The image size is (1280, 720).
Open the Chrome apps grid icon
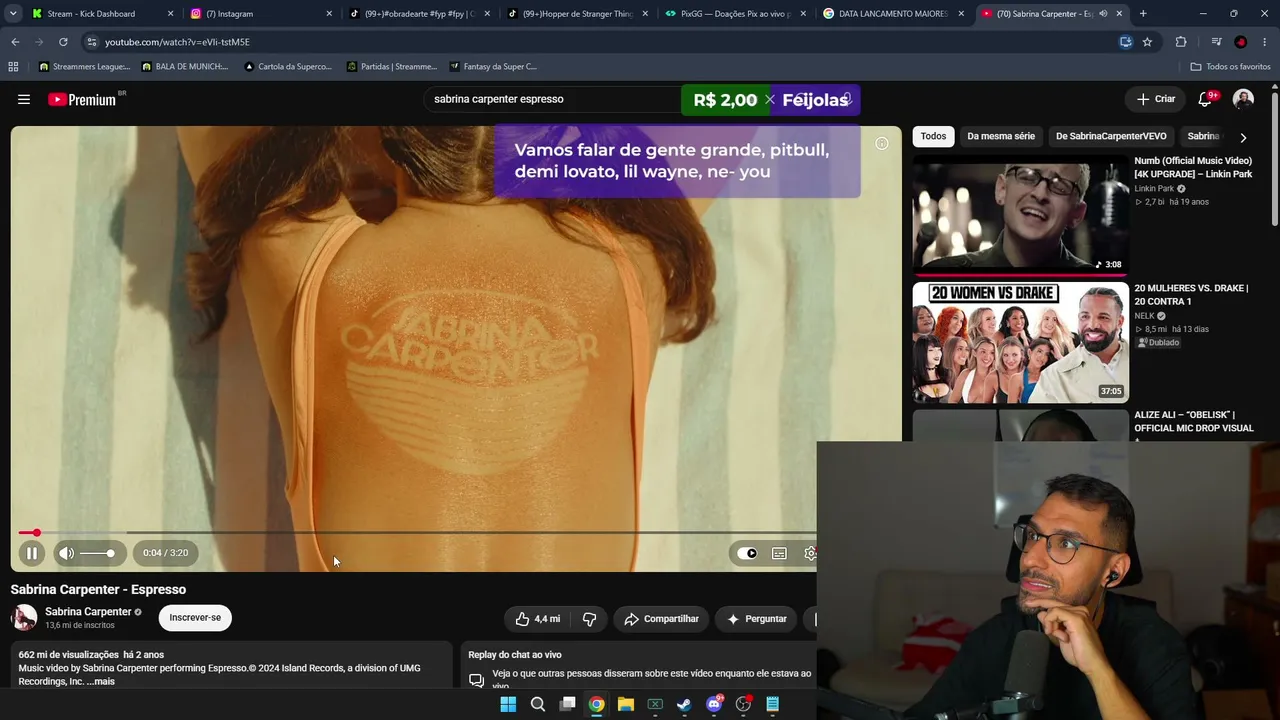tap(13, 67)
